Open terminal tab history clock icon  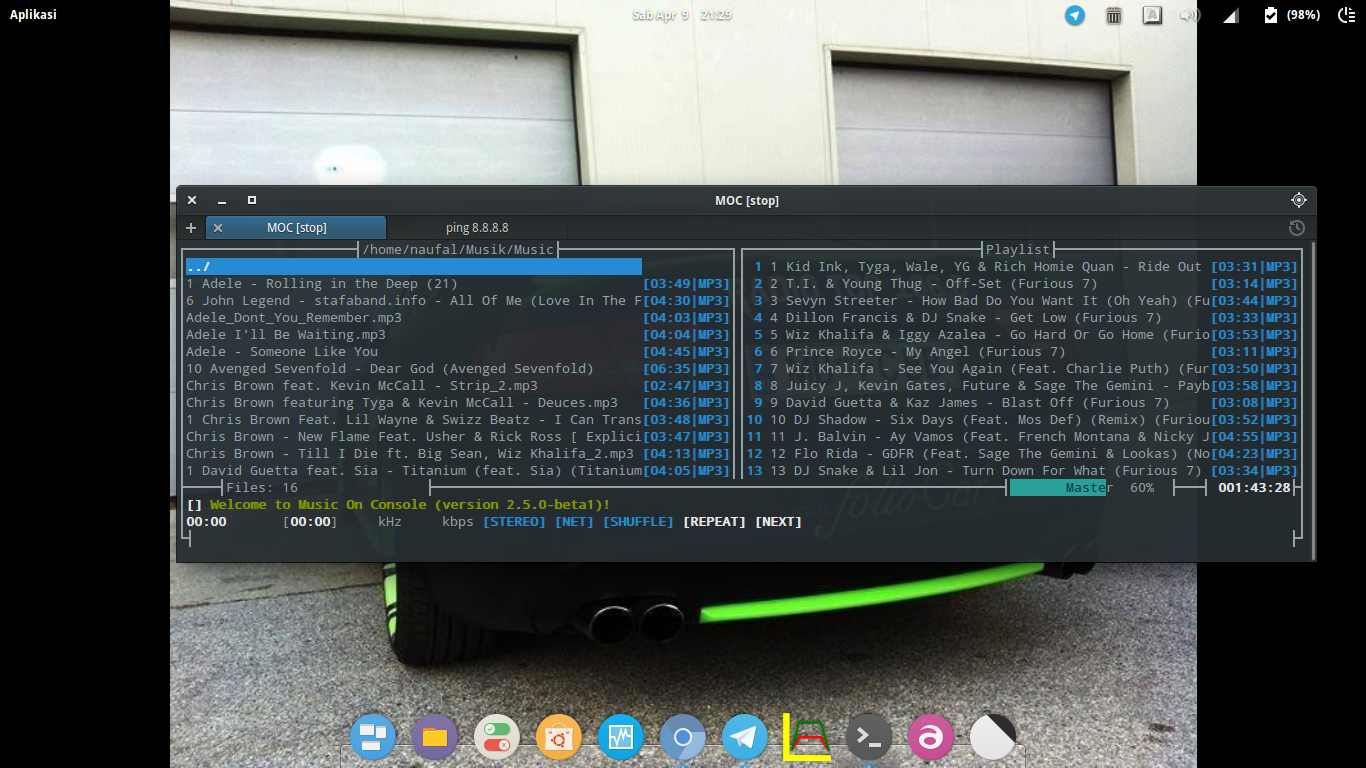[x=1297, y=228]
